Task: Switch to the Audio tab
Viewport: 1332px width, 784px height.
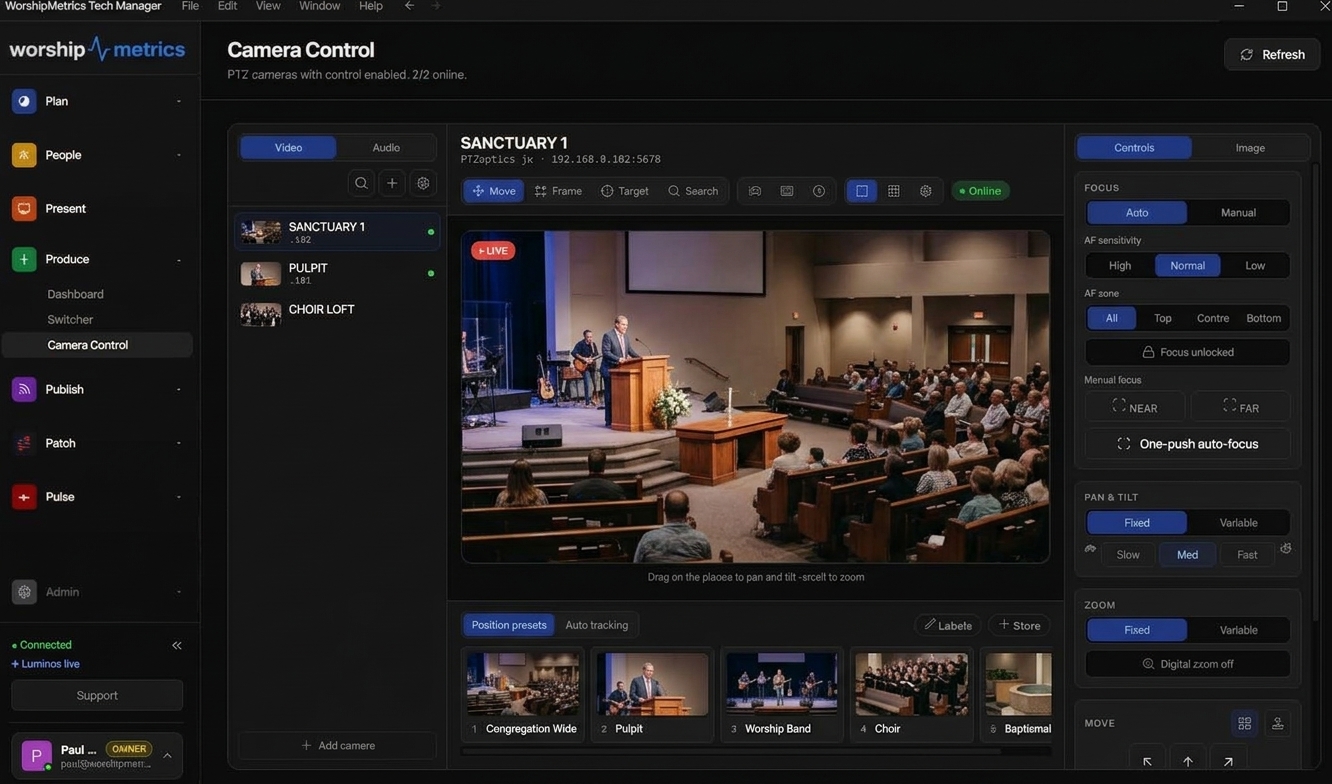Action: [386, 147]
